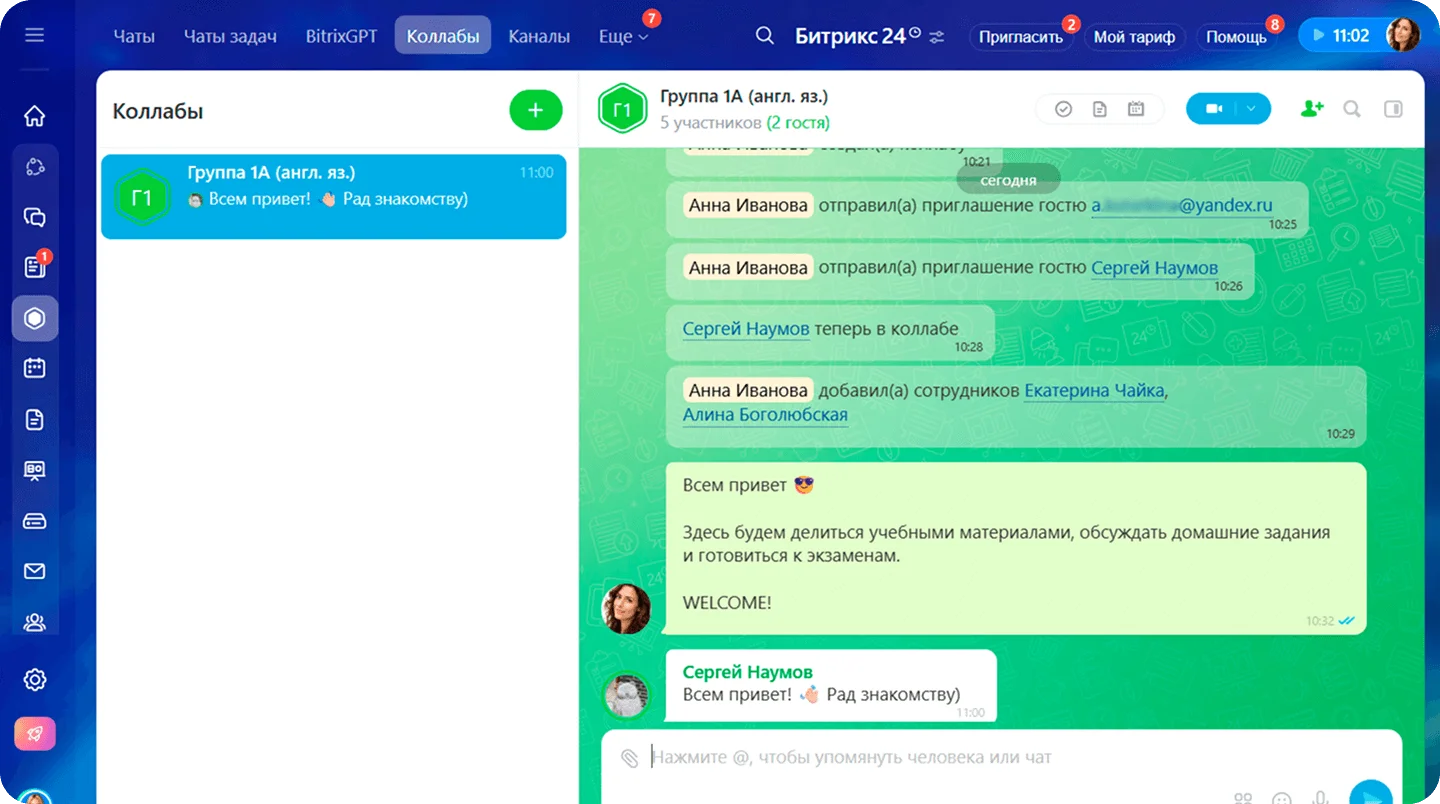Open Settings gear in sidebar

pyautogui.click(x=35, y=680)
